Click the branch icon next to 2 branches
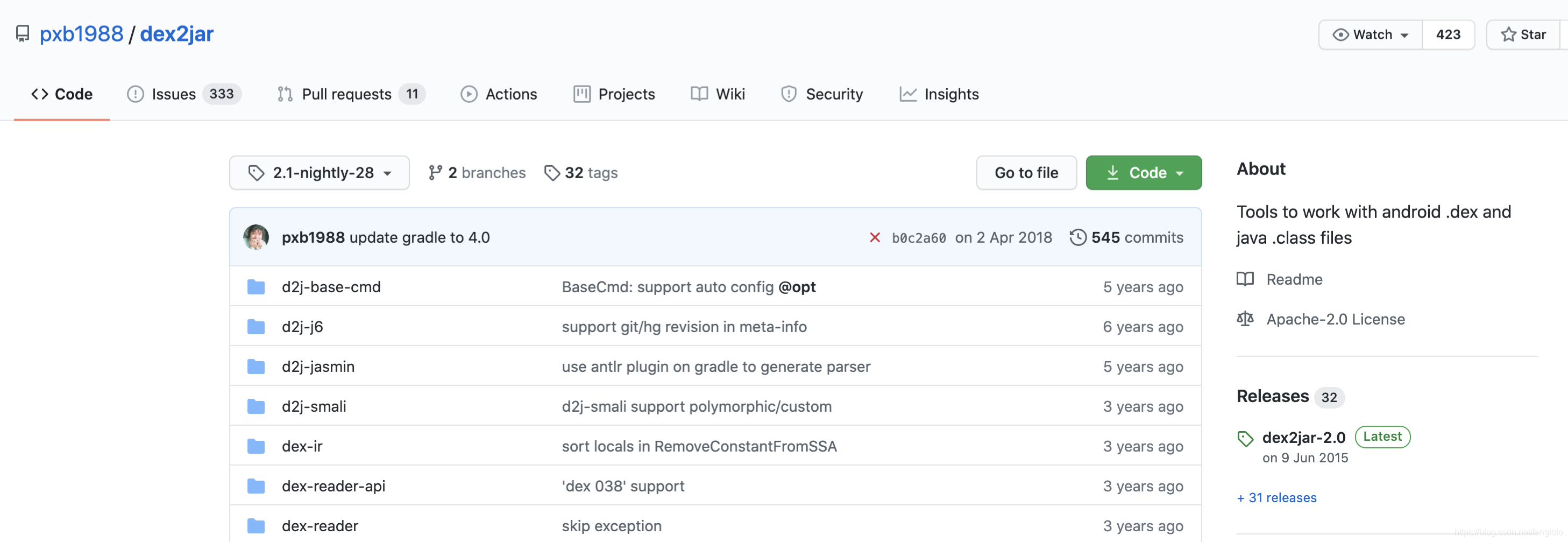The height and width of the screenshot is (542, 1568). 435,173
